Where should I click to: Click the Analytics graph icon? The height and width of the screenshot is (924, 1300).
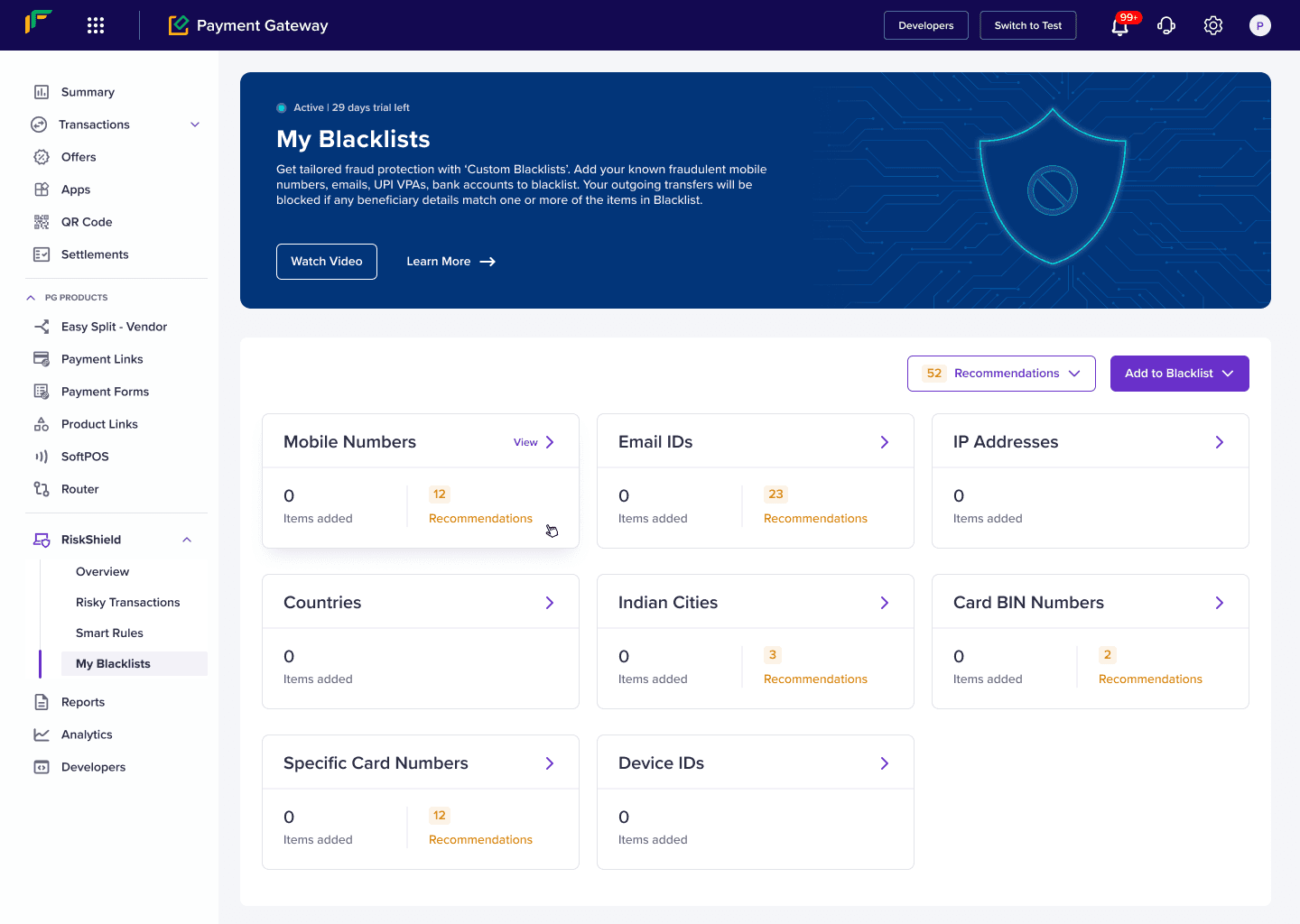42,735
